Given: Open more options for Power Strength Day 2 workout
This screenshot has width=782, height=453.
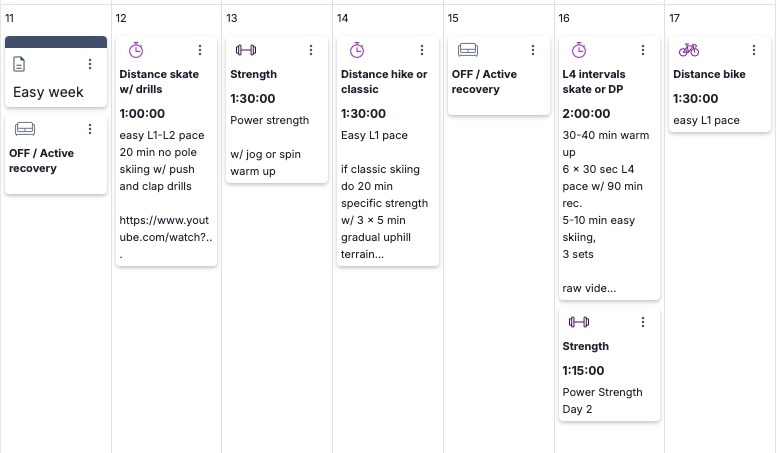Looking at the screenshot, I should 643,322.
